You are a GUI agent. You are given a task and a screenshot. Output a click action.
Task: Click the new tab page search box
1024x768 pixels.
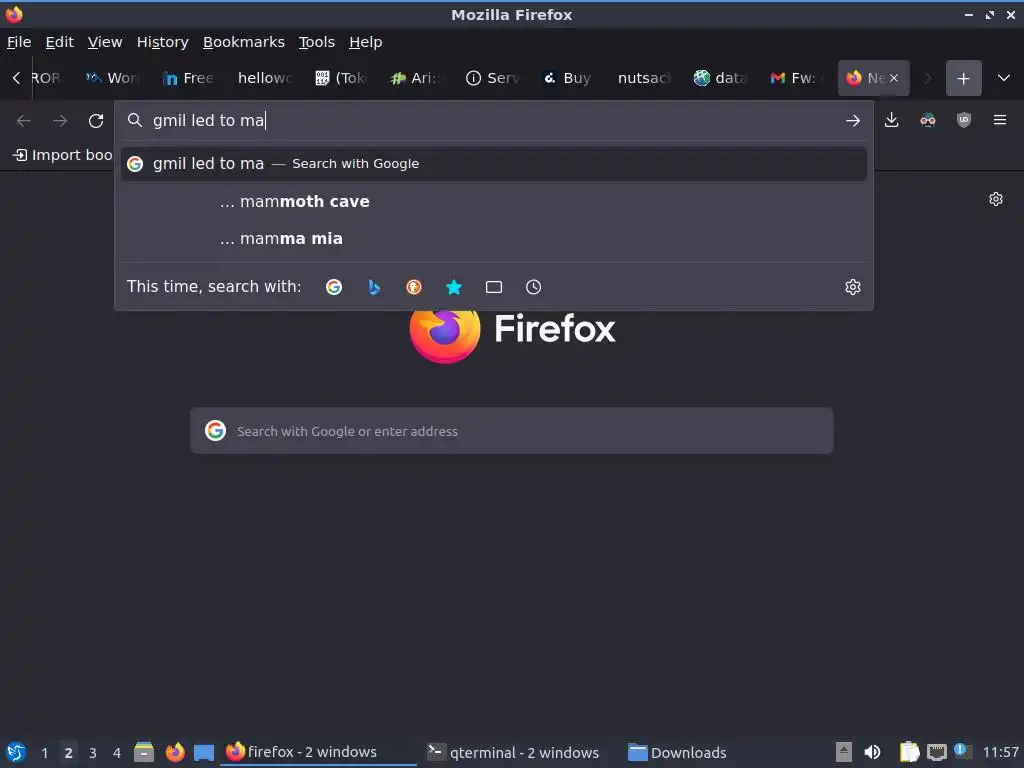pyautogui.click(x=511, y=431)
